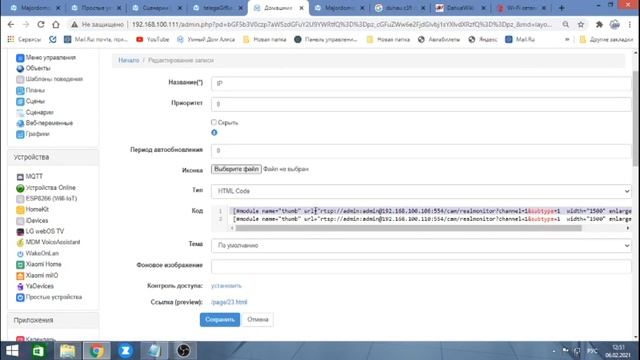Open the Windows Start menu

click(12, 351)
